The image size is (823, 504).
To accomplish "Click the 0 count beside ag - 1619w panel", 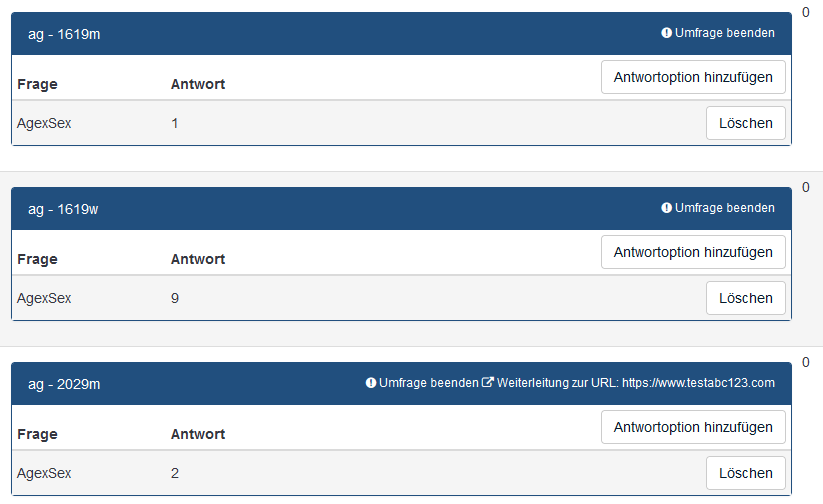I will (x=805, y=187).
